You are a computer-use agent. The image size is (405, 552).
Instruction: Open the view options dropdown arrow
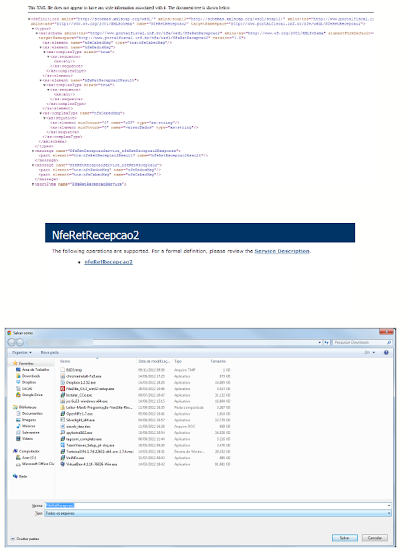point(374,352)
